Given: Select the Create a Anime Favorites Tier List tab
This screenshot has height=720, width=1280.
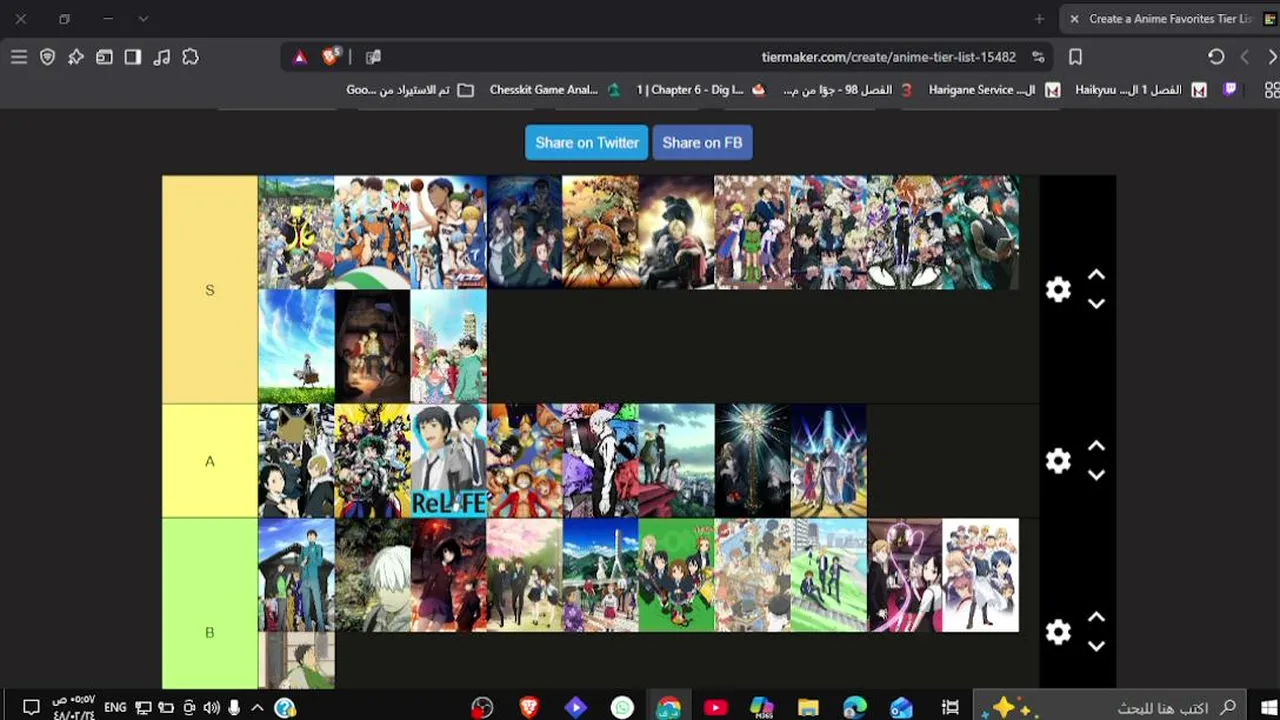Looking at the screenshot, I should click(x=1170, y=19).
